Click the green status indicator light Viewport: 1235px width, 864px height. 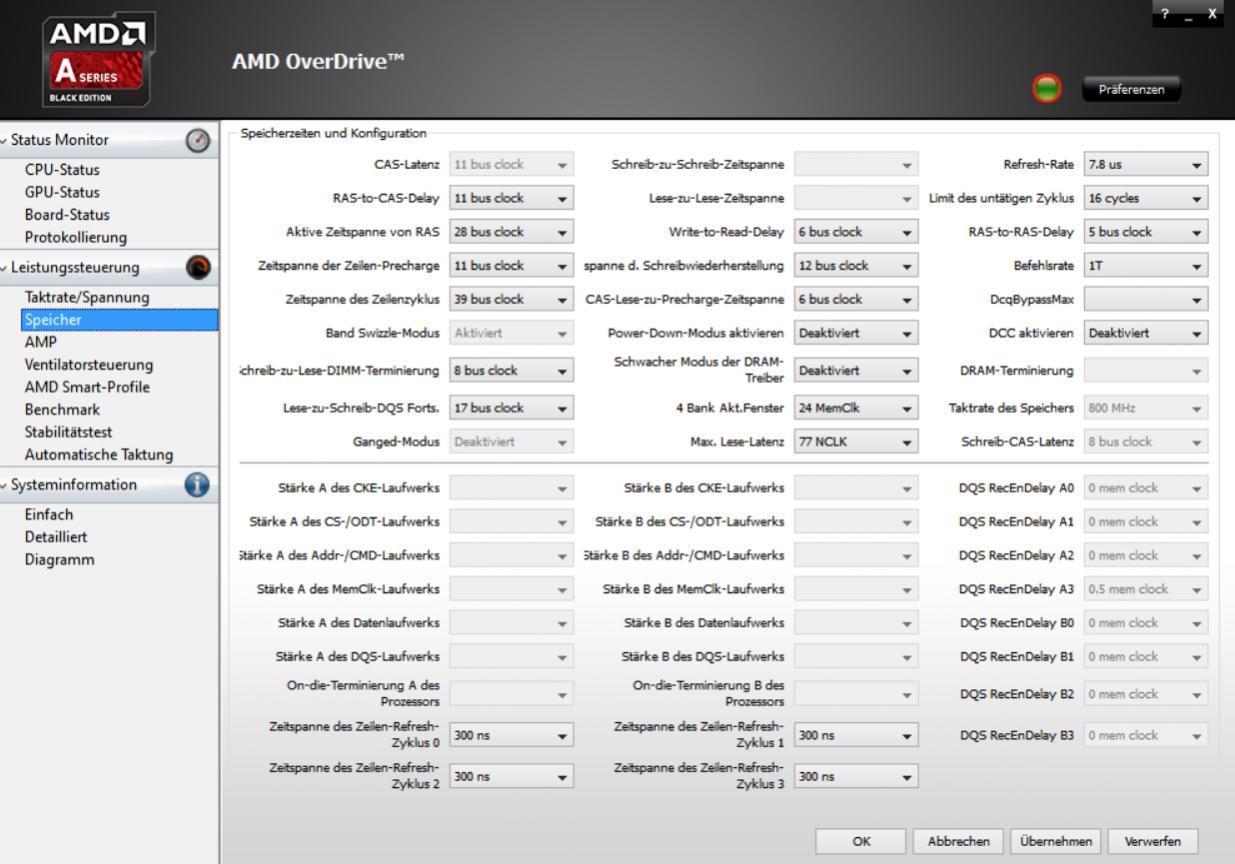(x=1047, y=89)
